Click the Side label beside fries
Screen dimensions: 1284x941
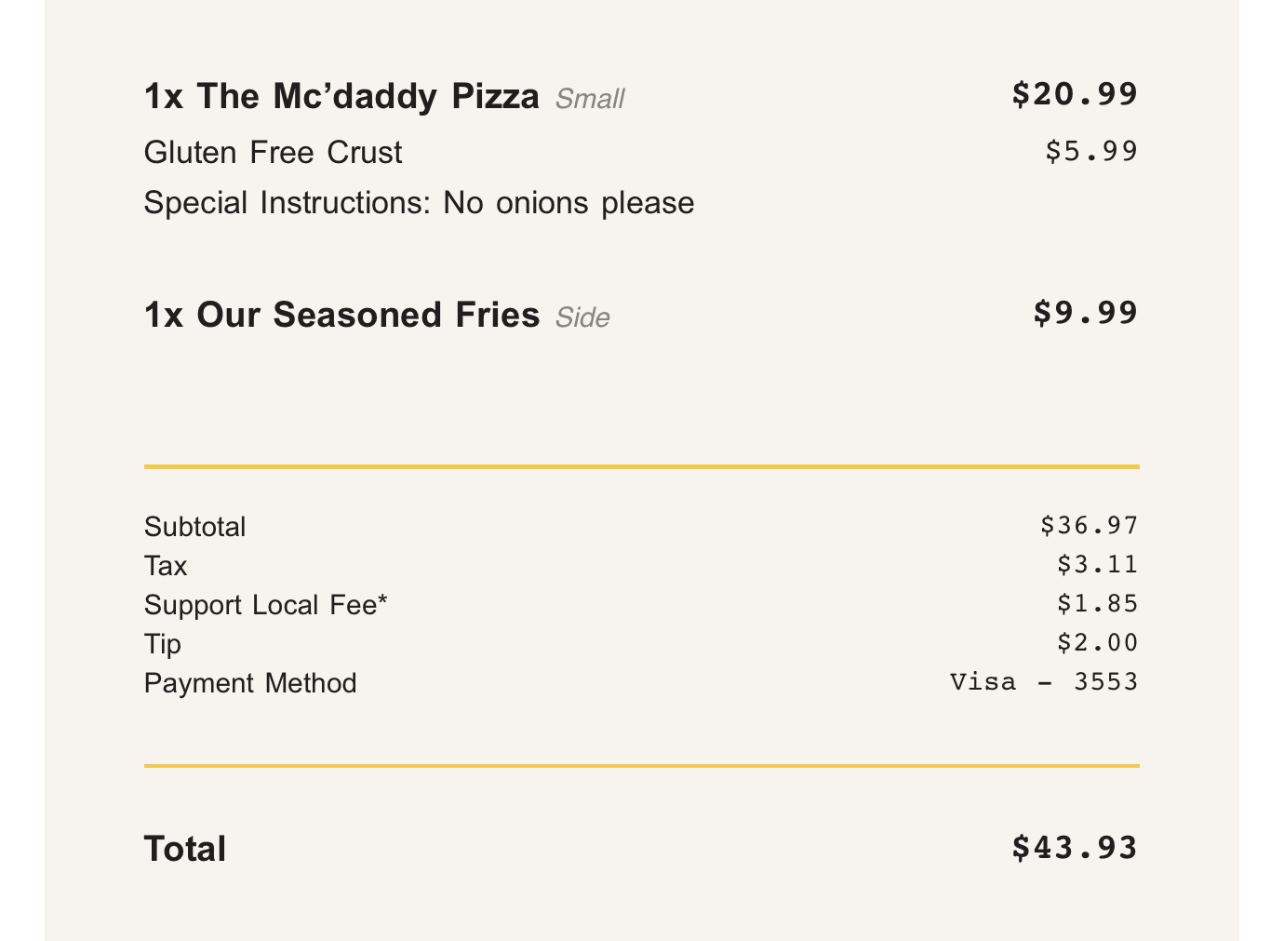(x=582, y=318)
